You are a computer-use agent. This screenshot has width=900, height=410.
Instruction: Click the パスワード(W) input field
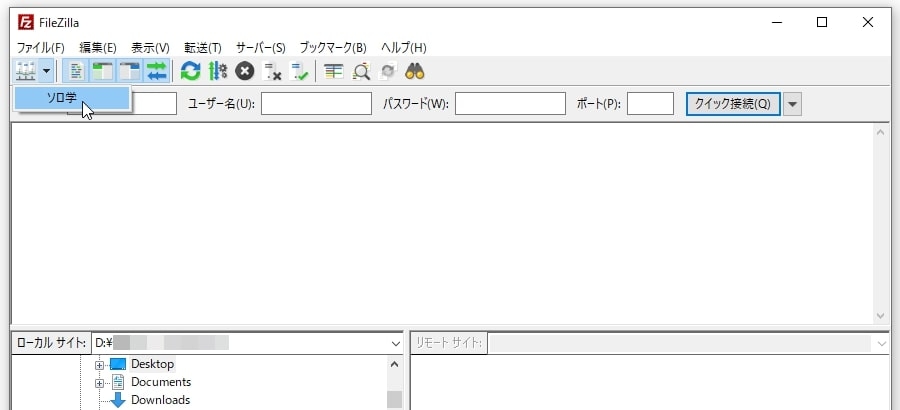[x=510, y=104]
